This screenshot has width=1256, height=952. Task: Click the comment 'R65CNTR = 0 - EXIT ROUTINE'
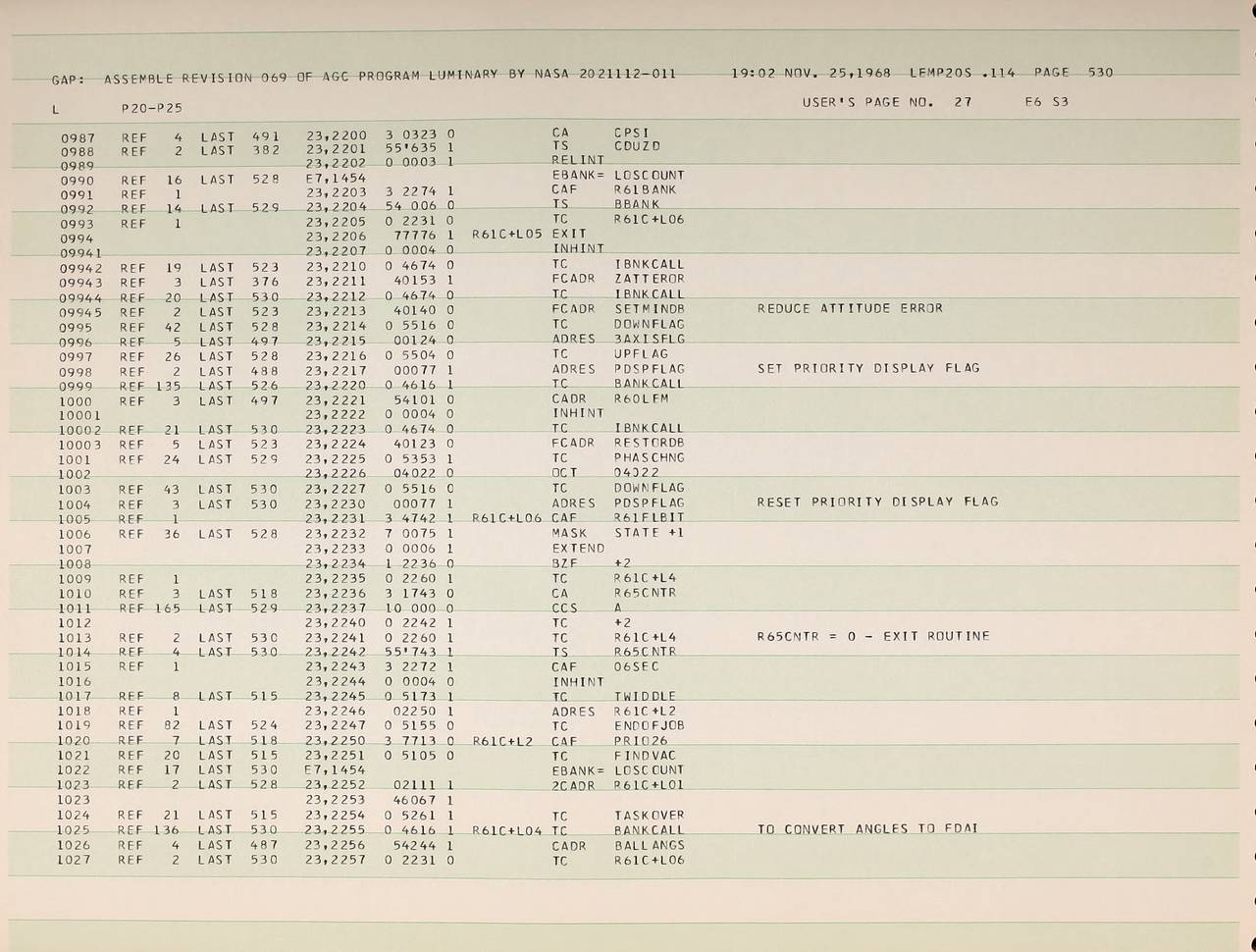click(x=873, y=636)
